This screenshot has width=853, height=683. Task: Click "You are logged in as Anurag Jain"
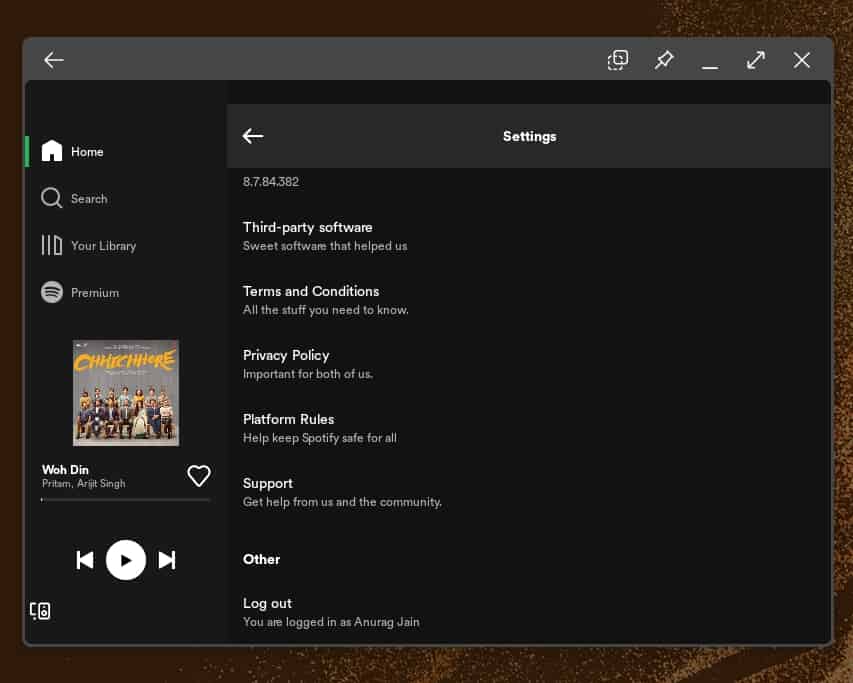pos(331,622)
